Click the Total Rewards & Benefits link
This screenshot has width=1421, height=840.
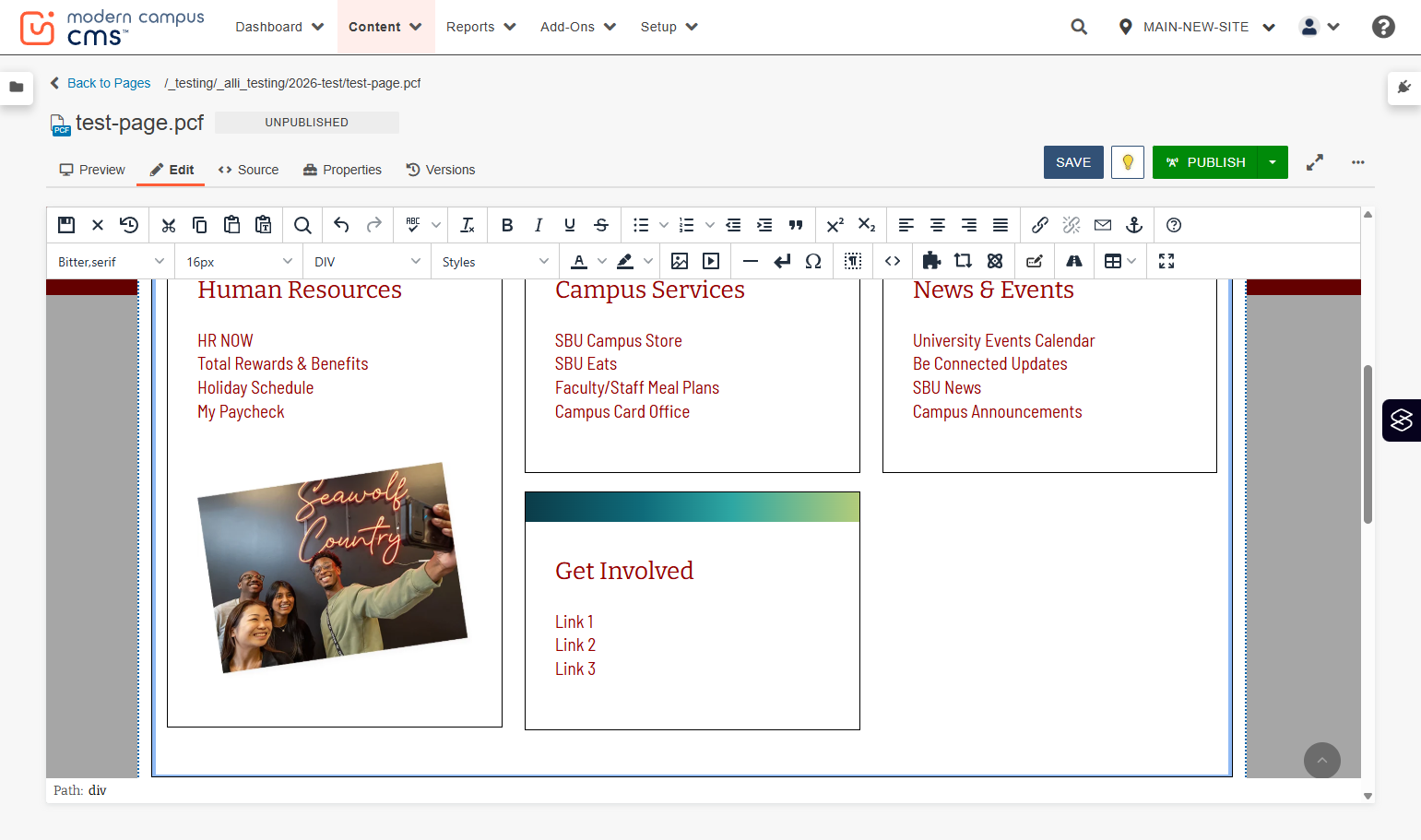pos(282,364)
